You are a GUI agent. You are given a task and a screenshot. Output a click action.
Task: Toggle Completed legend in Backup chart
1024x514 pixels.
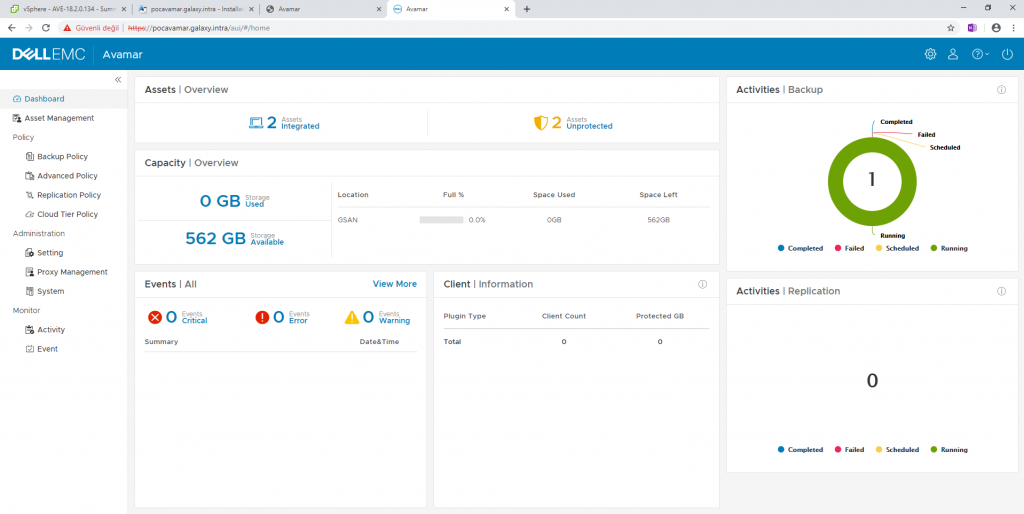pyautogui.click(x=801, y=248)
